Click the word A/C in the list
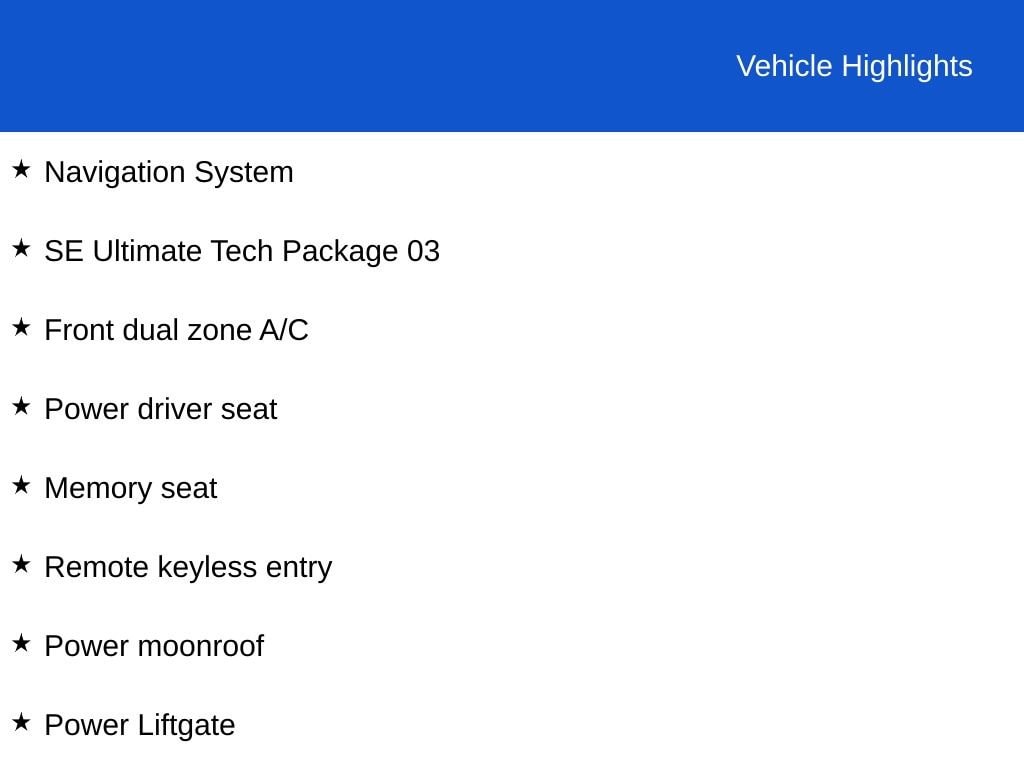The height and width of the screenshot is (768, 1024). coord(284,330)
